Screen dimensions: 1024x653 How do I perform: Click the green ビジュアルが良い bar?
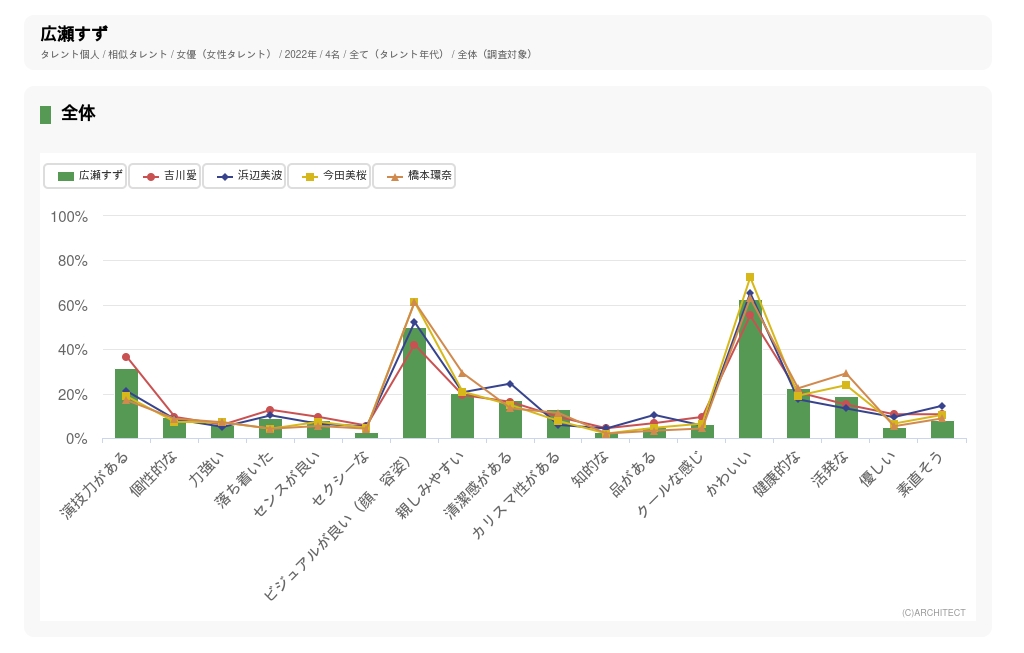pyautogui.click(x=414, y=385)
